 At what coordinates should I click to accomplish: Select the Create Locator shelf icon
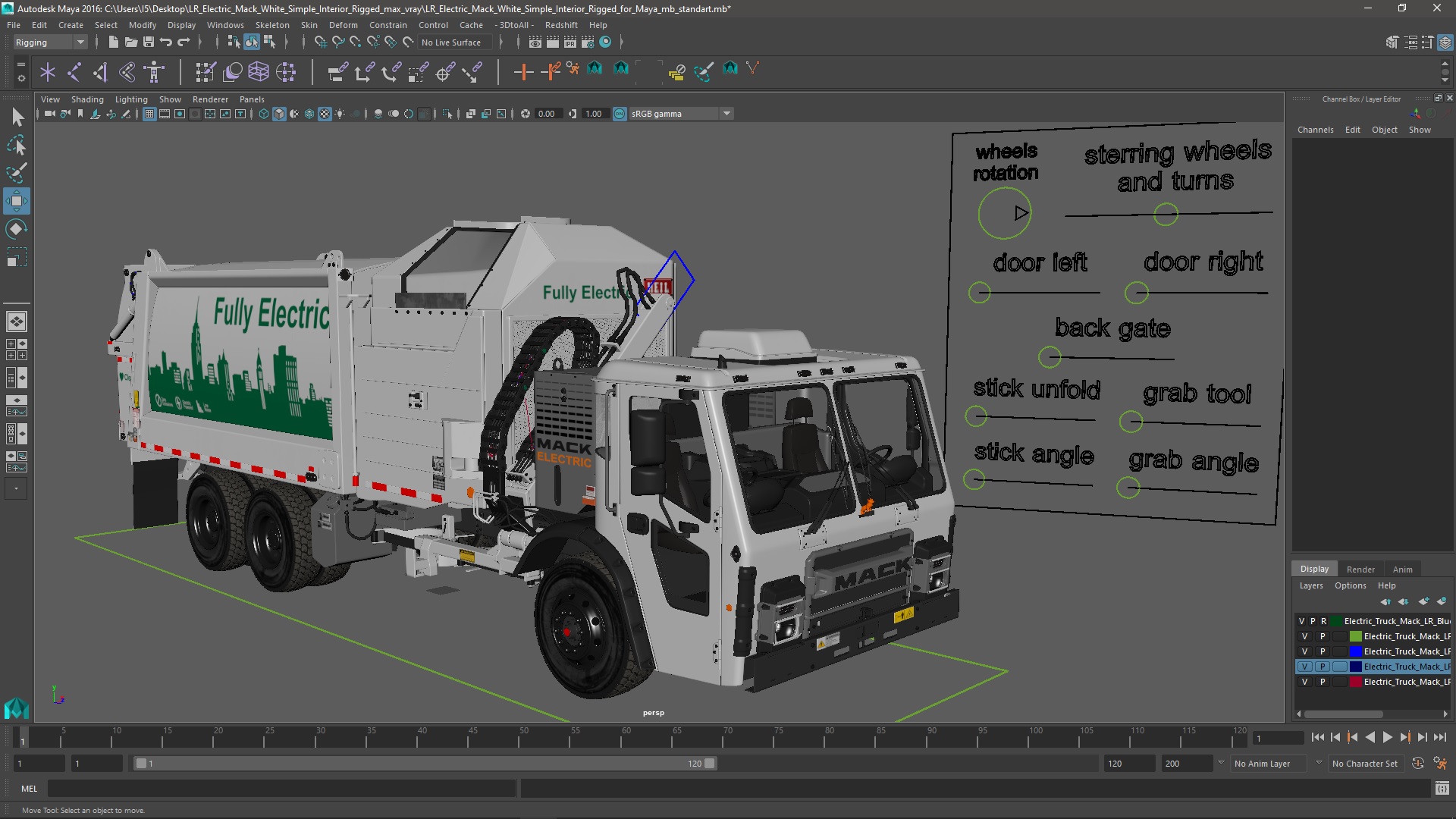[x=48, y=72]
